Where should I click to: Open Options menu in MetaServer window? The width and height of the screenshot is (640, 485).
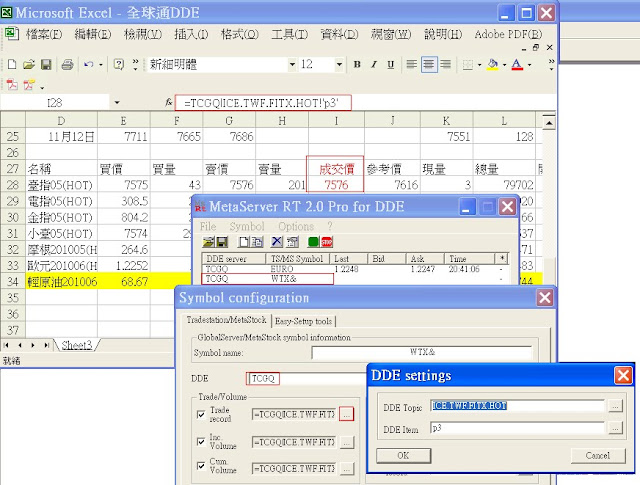coord(296,226)
